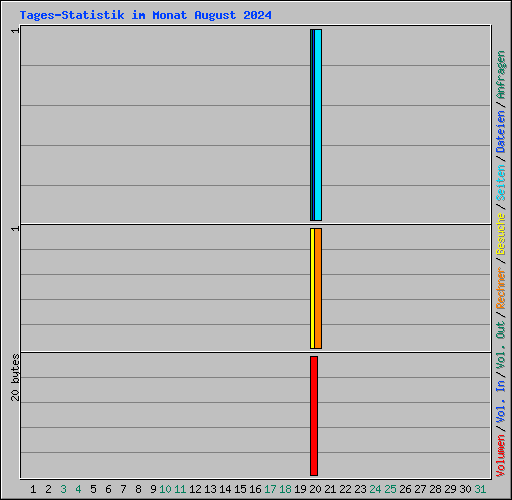Click the Rechner legend label
Image resolution: width=512 pixels, height=500 pixels.
click(501, 288)
